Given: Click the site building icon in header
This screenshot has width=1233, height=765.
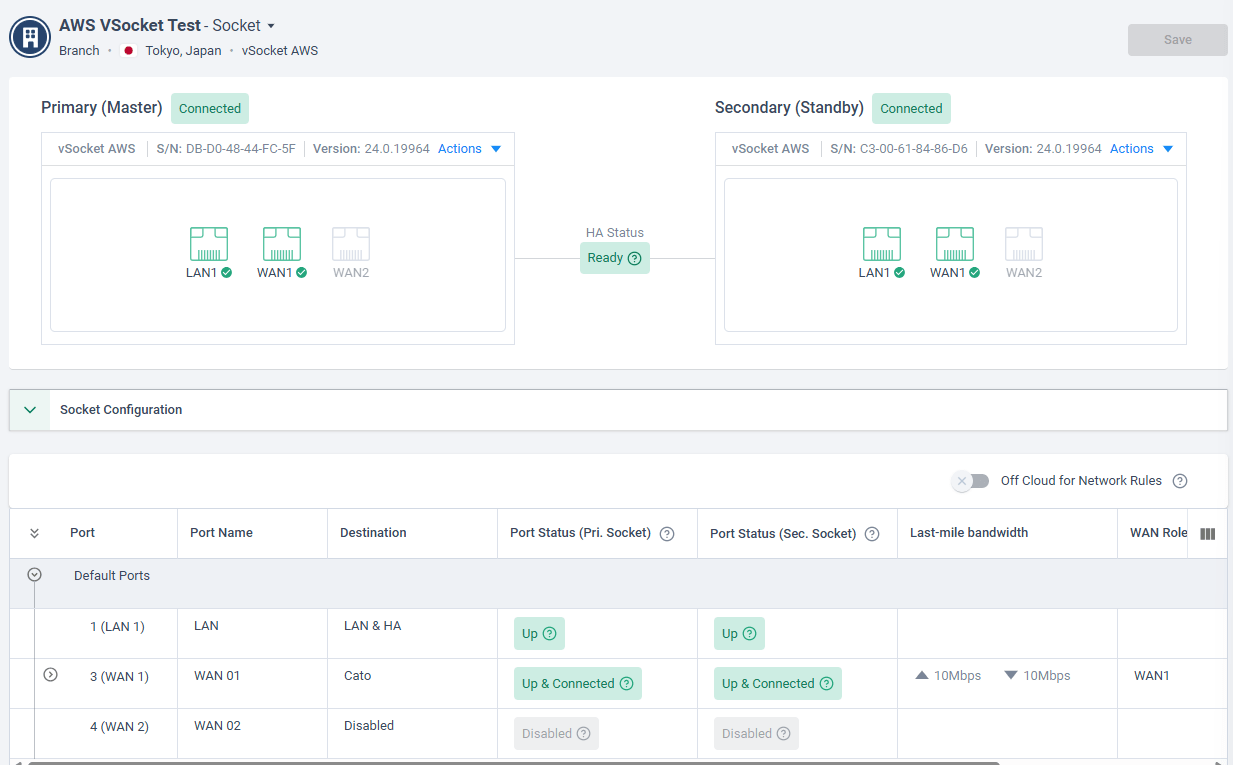Looking at the screenshot, I should (30, 37).
